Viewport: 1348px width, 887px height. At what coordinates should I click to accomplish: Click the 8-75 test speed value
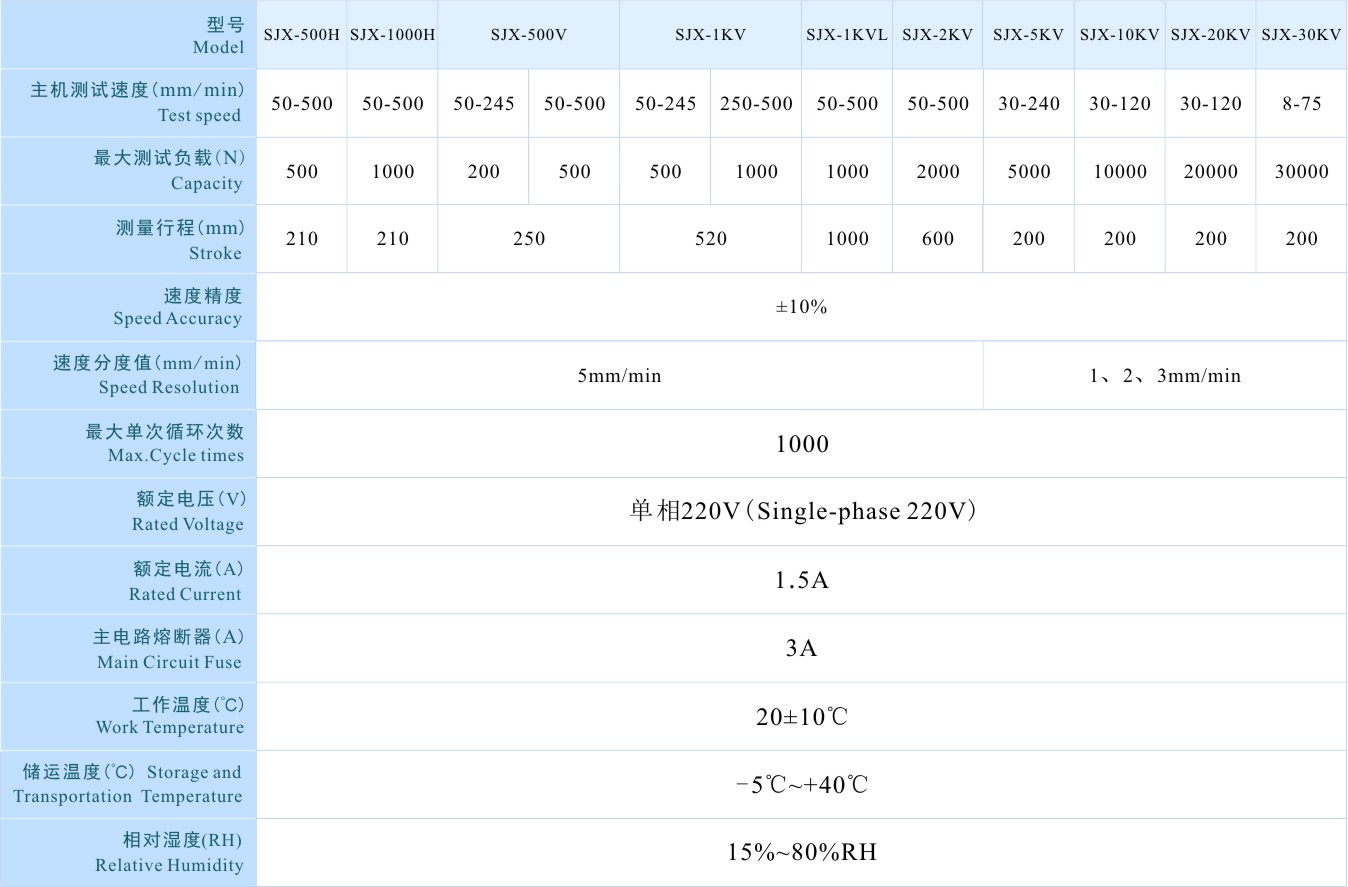[x=1301, y=104]
